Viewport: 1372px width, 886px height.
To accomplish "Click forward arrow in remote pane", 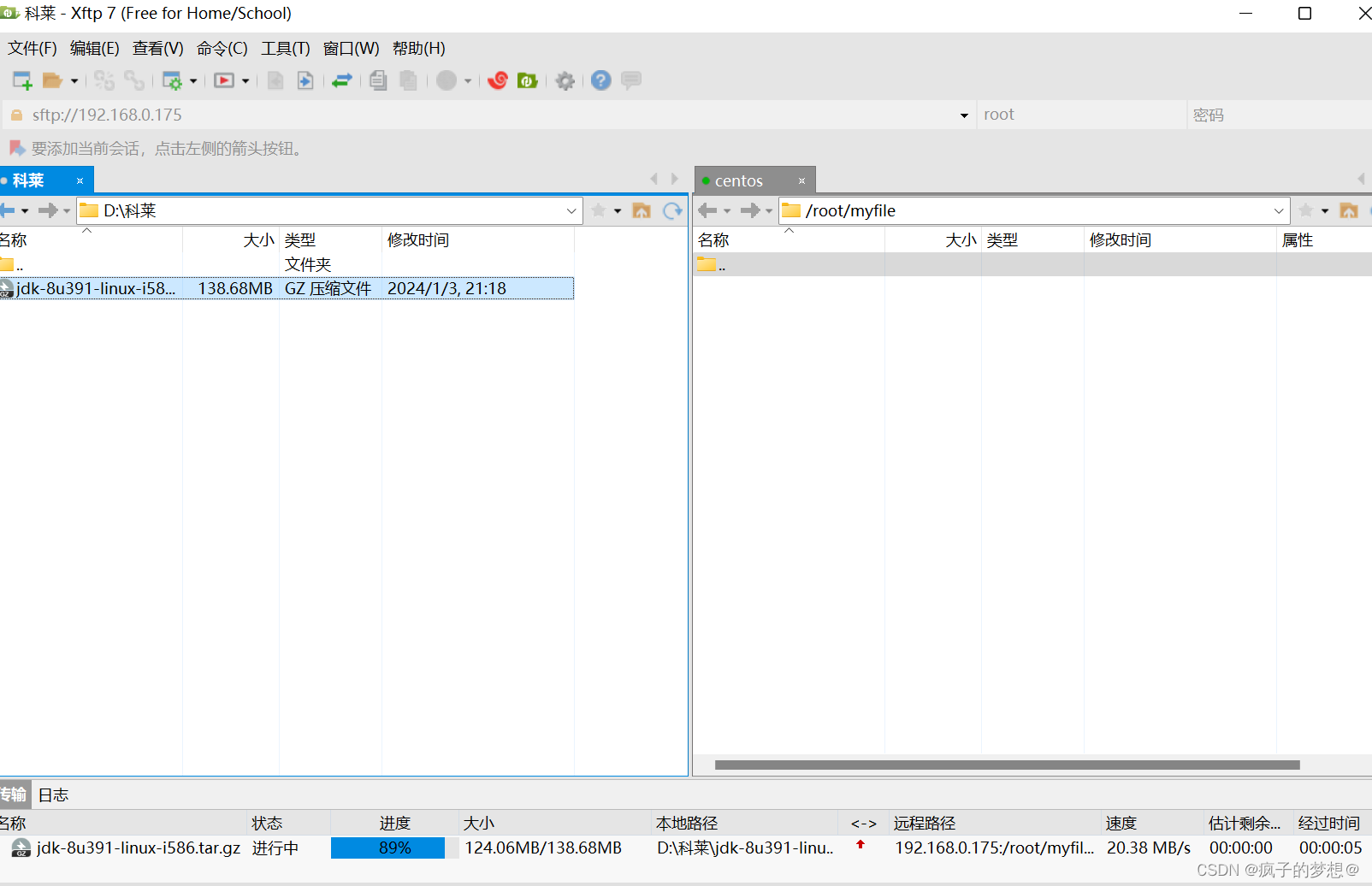I will pyautogui.click(x=750, y=210).
